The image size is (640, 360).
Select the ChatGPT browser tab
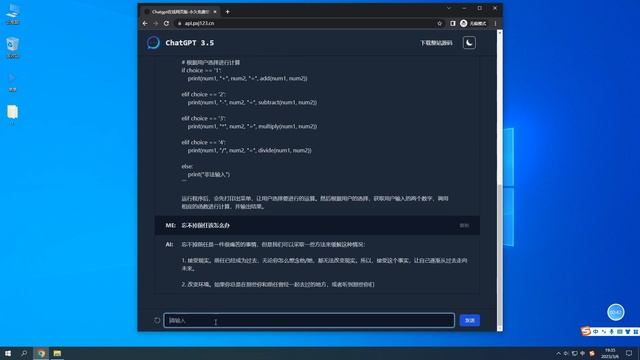(x=180, y=12)
